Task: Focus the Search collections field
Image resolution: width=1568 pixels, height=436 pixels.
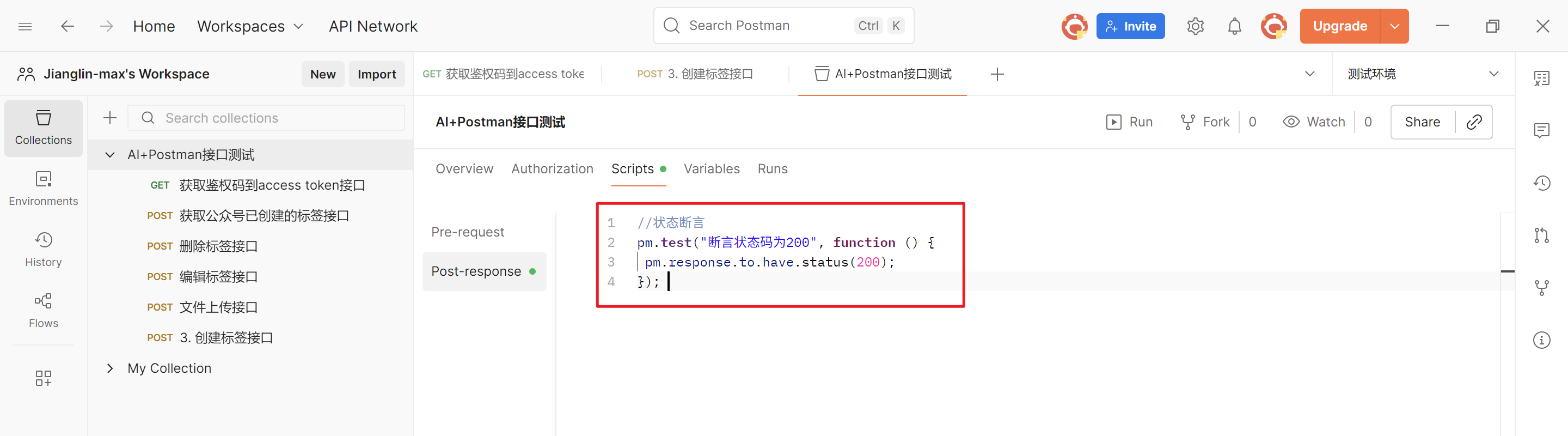Action: [x=266, y=118]
